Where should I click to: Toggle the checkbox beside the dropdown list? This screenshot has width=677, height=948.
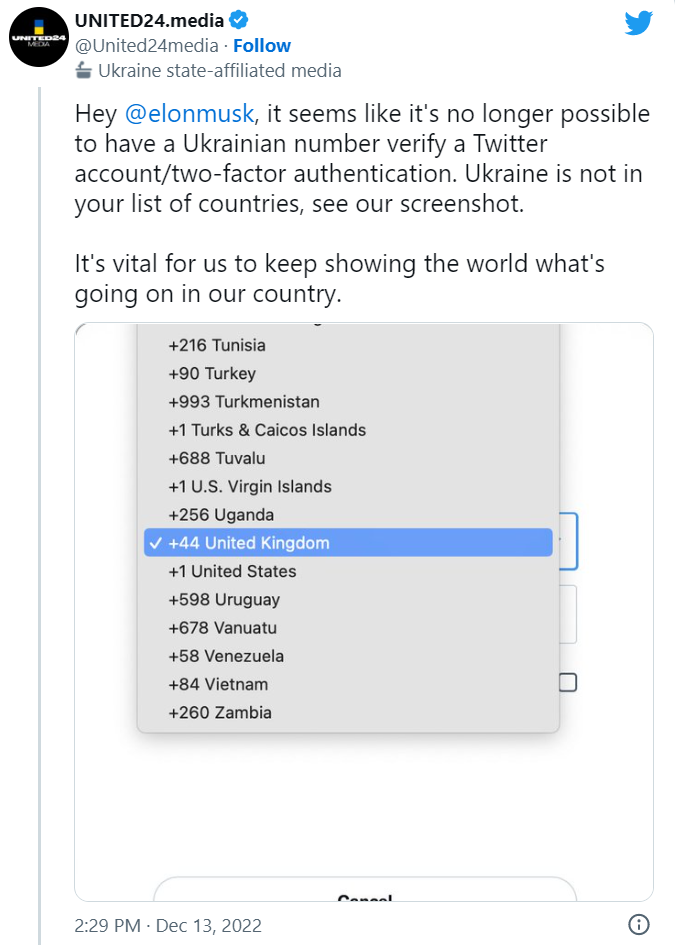pyautogui.click(x=567, y=683)
